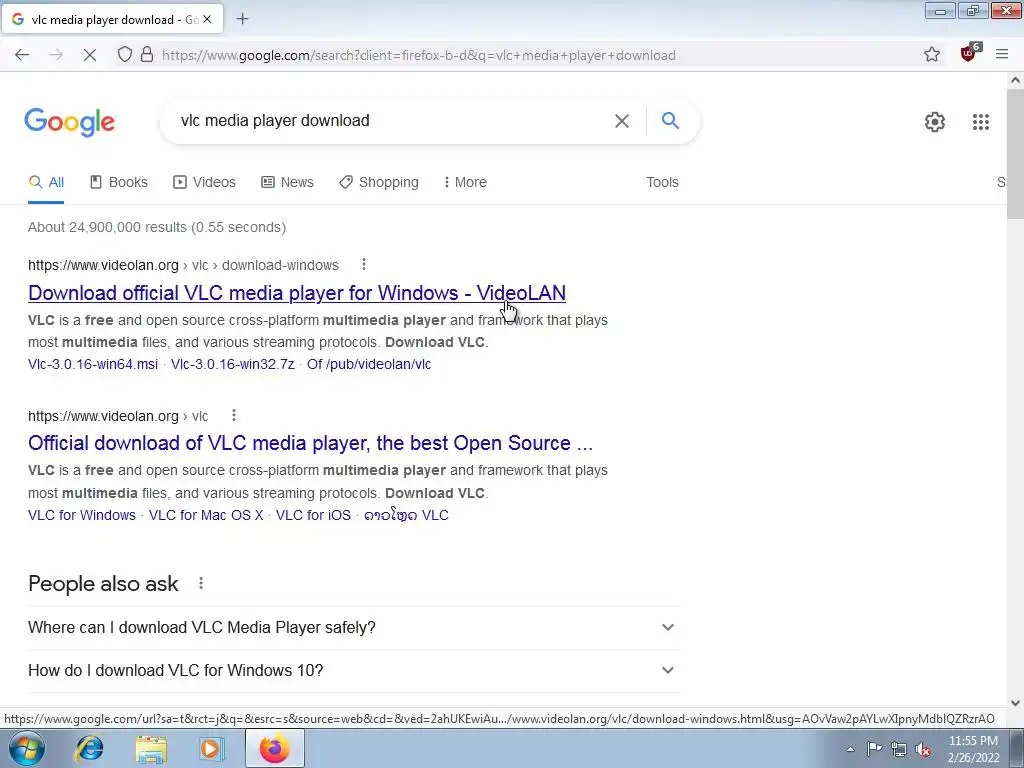The height and width of the screenshot is (768, 1024).
Task: Open Windows Media Player in taskbar
Action: (211, 749)
